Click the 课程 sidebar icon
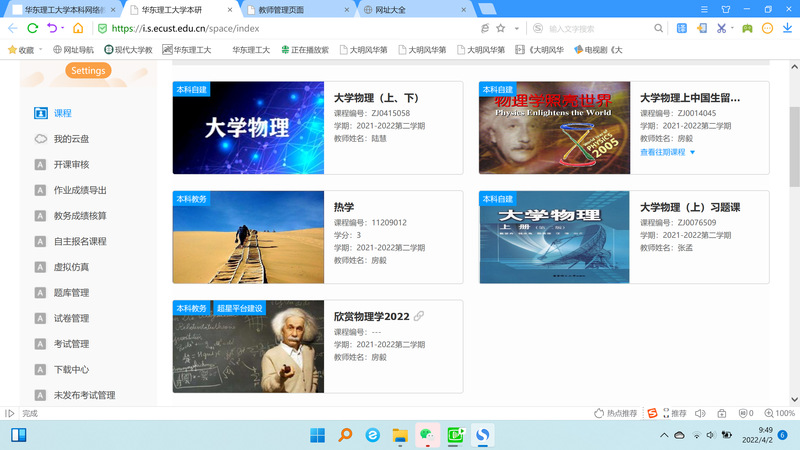Screen dimensions: 800x450 coord(40,114)
